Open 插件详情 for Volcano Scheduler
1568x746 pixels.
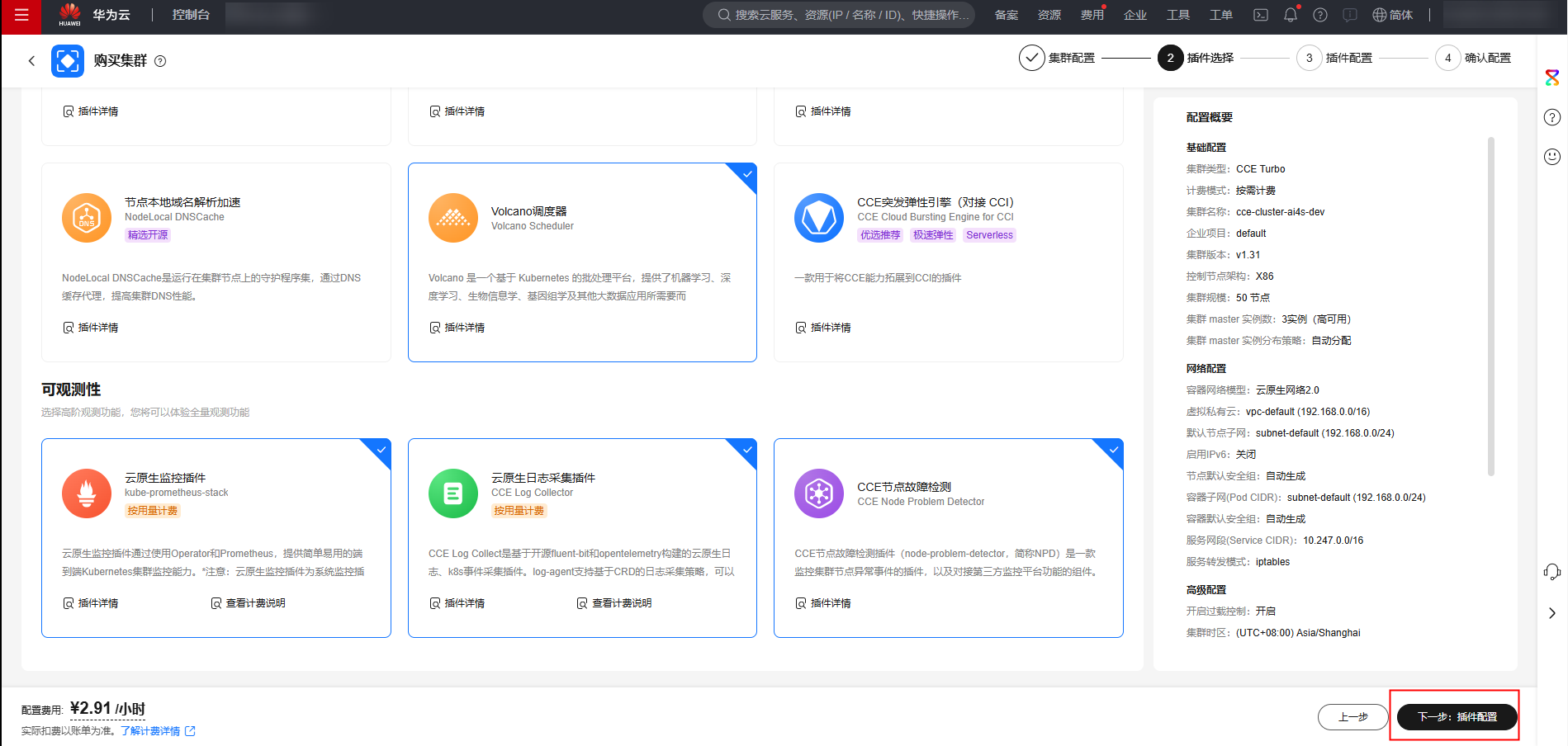(457, 328)
